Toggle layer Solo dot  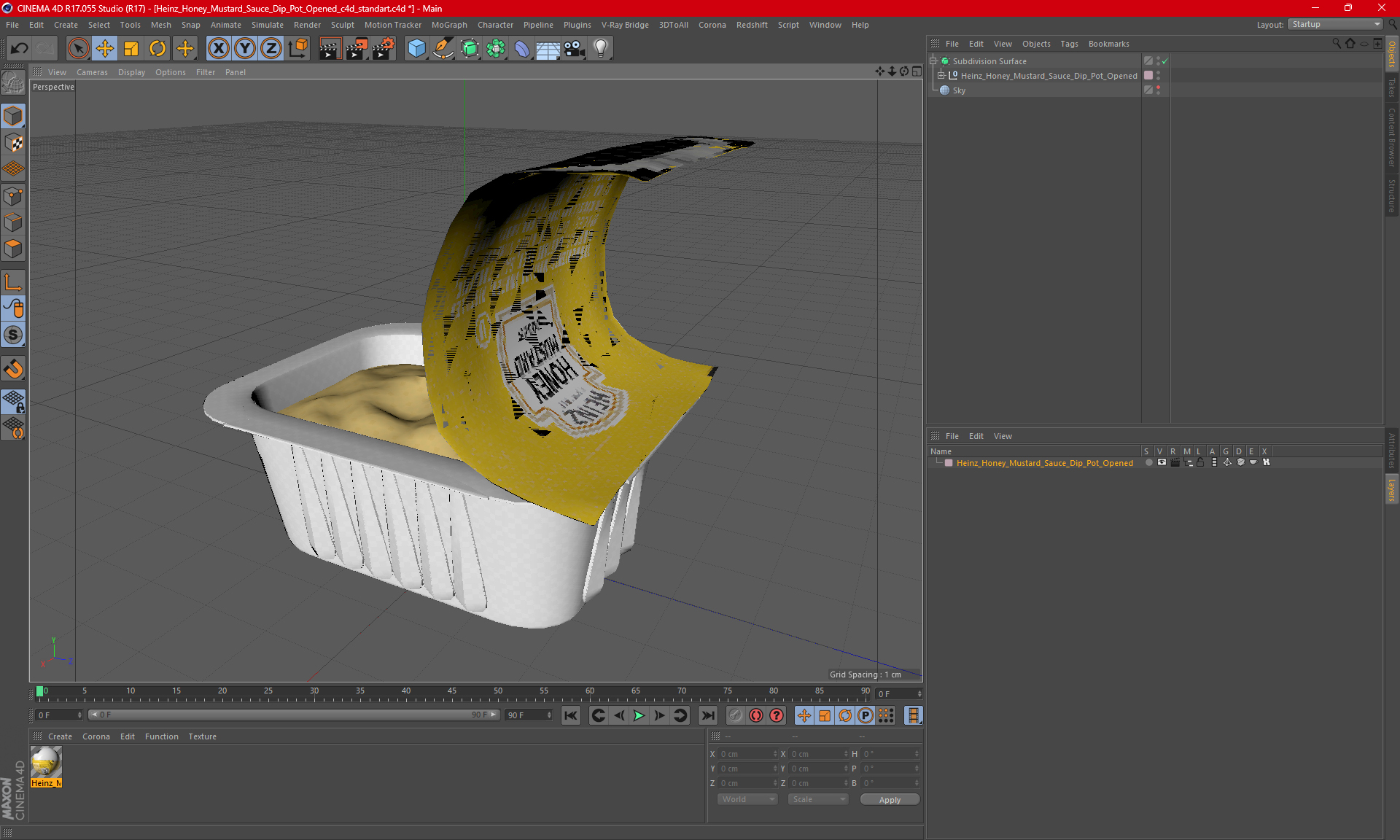[x=1148, y=463]
